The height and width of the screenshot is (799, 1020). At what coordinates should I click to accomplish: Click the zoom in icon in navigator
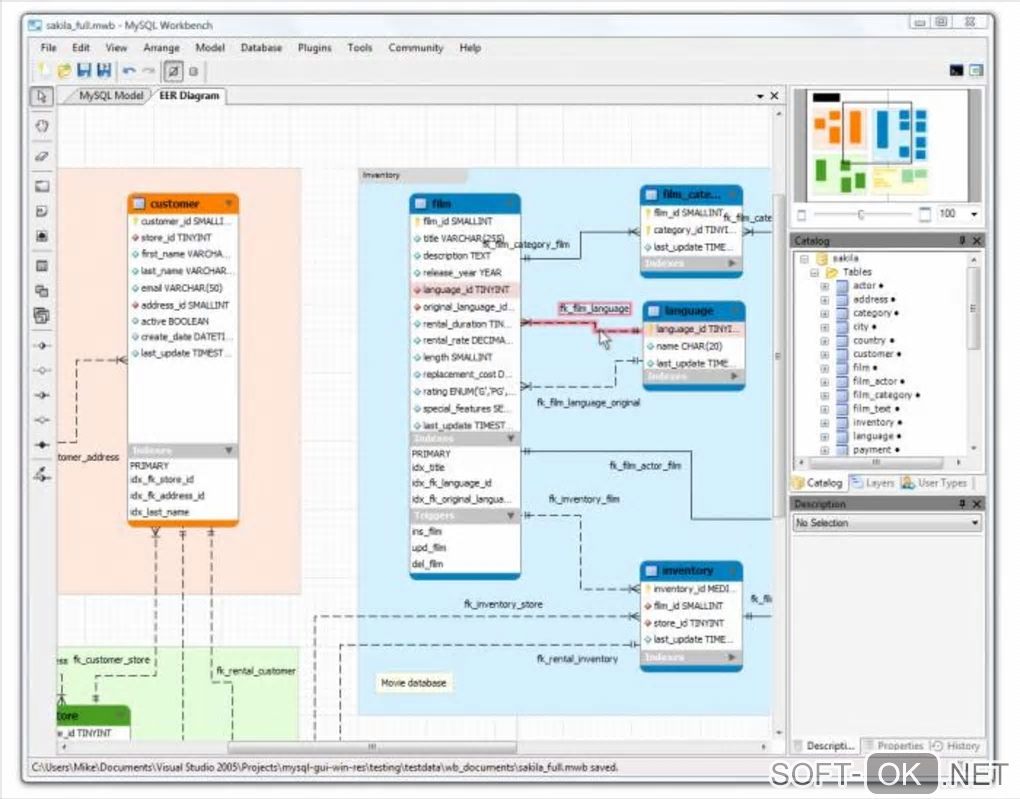(x=924, y=214)
